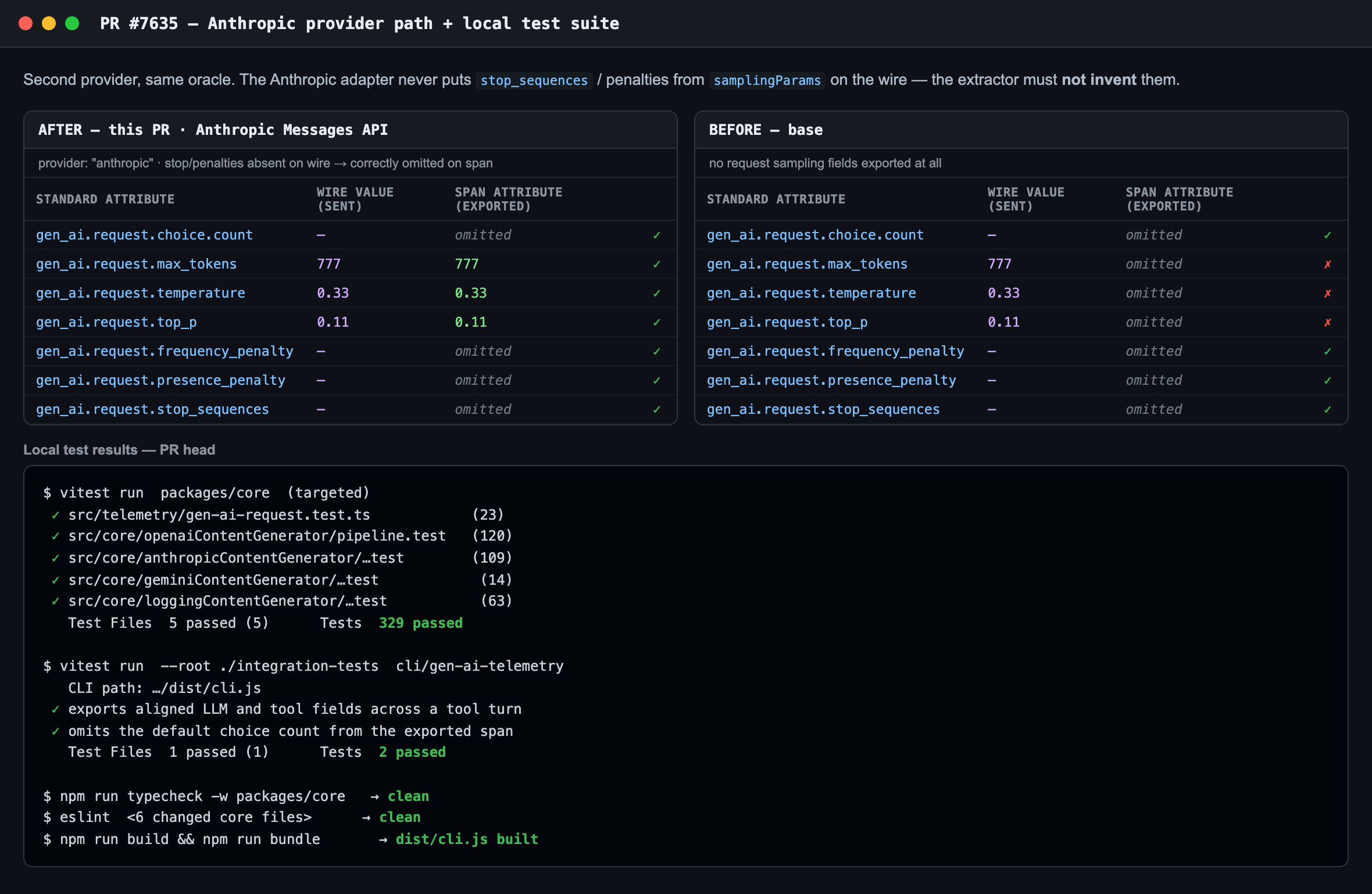
Task: Click 'clean' result of npm run typecheck
Action: 408,796
